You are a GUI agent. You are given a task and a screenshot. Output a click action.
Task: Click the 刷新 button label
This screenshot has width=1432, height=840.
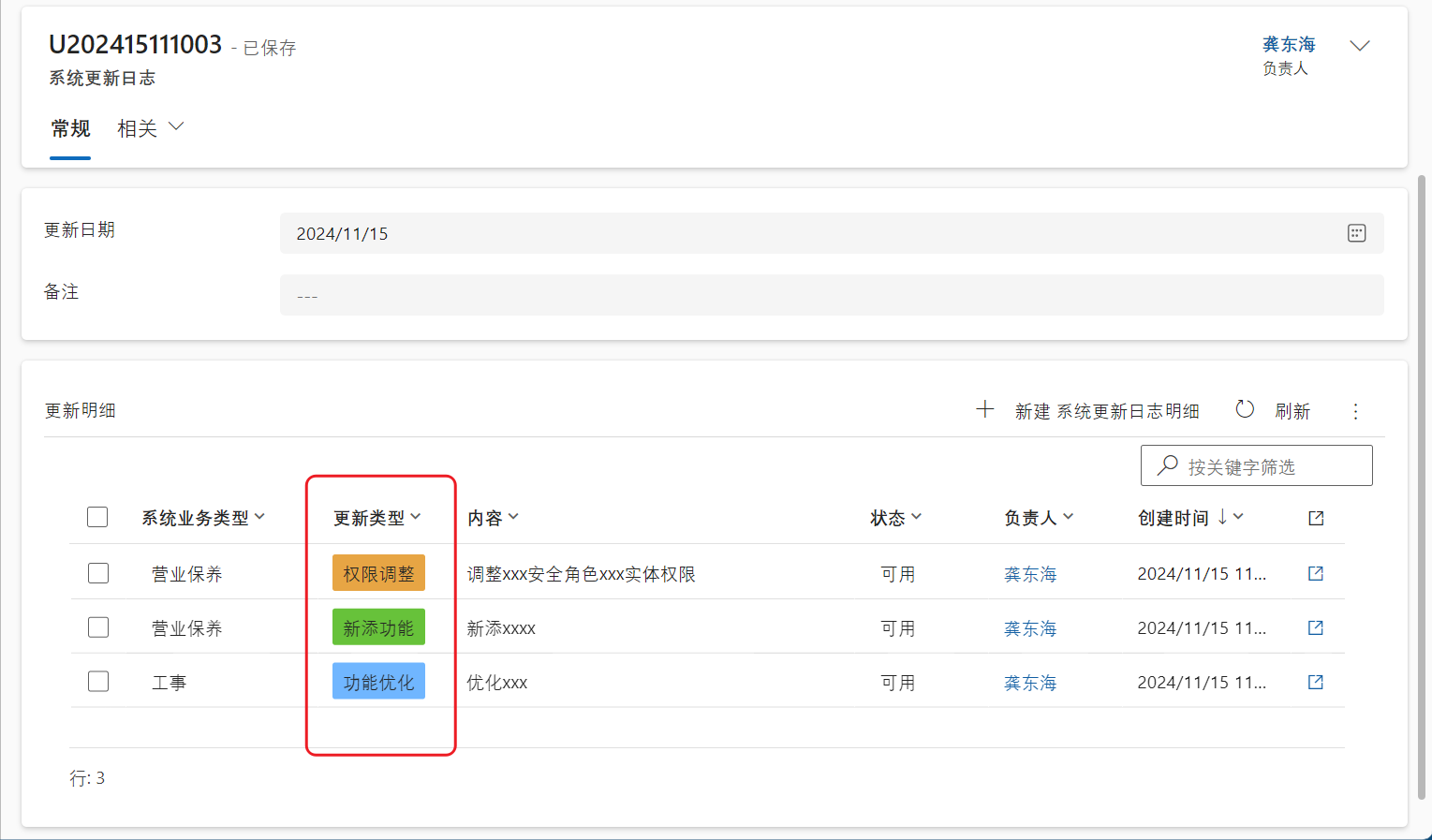click(x=1292, y=411)
